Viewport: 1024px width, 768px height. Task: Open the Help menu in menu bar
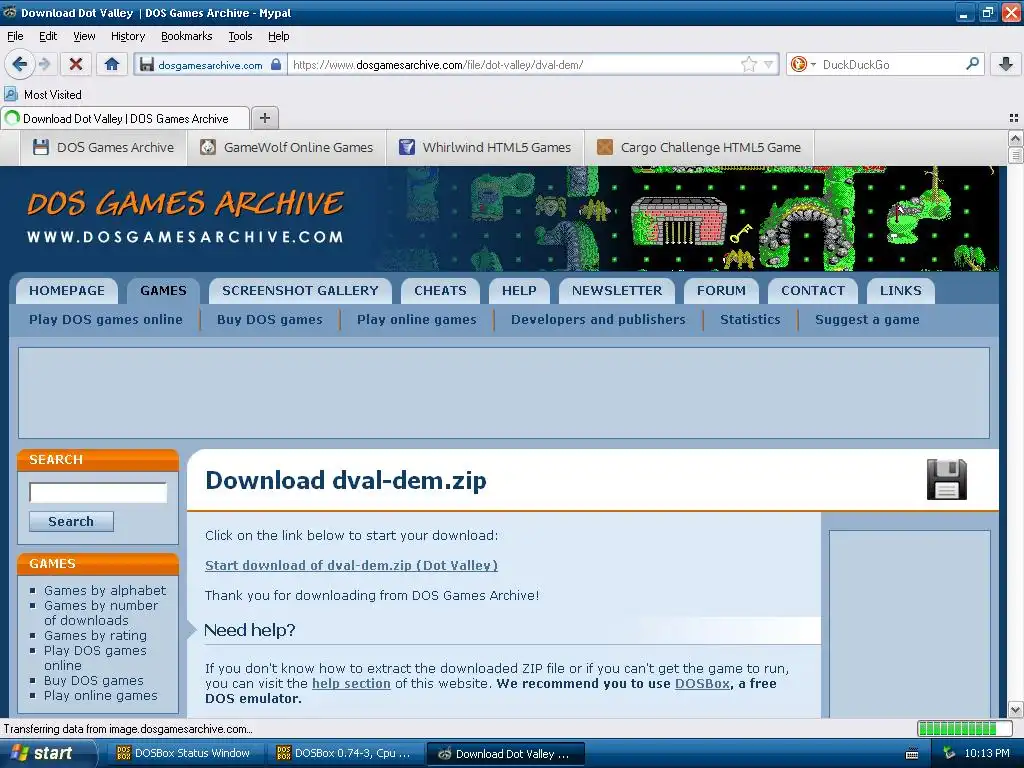[x=278, y=37]
